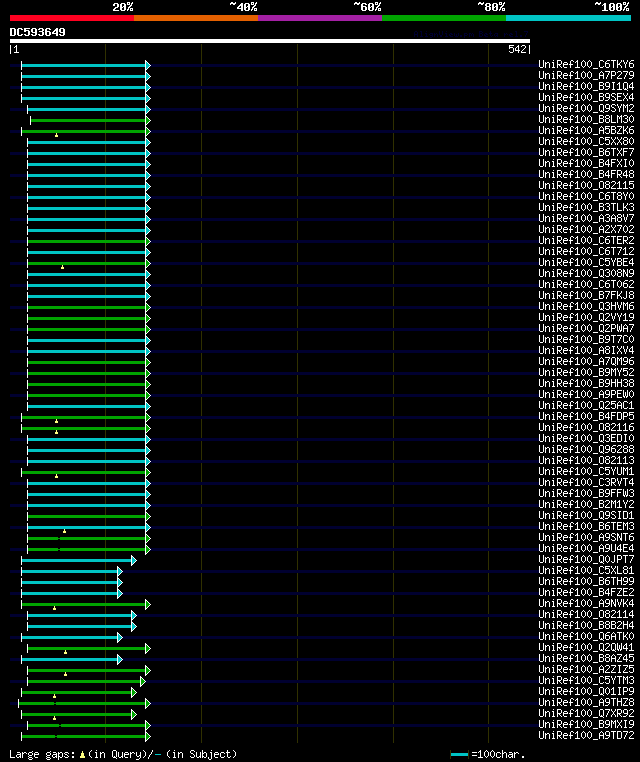Image resolution: width=640 pixels, height=762 pixels.
Task: Open UniRef100_C6TKY6 hit label
Action: pyautogui.click(x=586, y=64)
